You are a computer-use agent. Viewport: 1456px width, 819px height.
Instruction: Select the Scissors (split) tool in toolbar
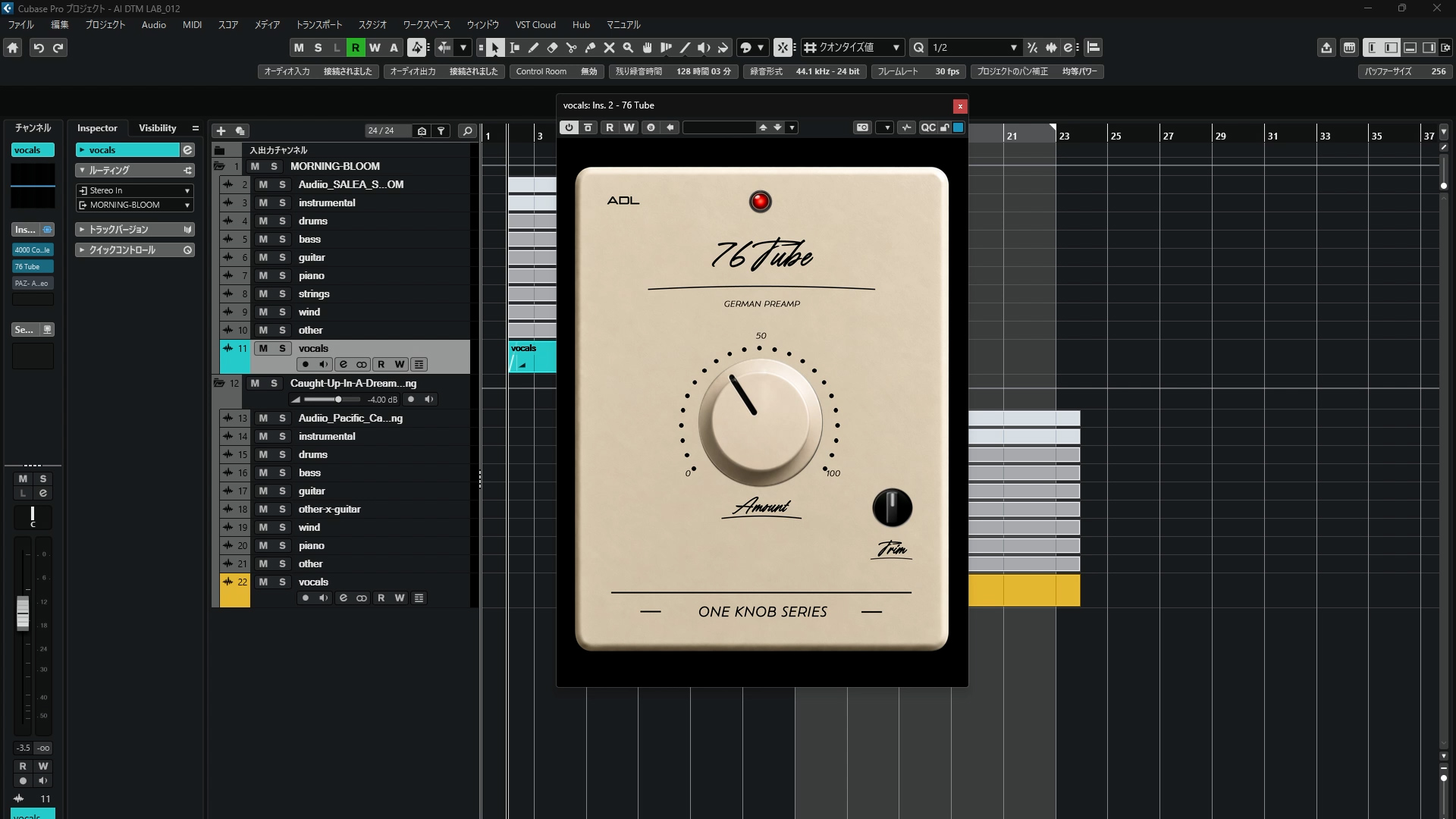pyautogui.click(x=571, y=48)
